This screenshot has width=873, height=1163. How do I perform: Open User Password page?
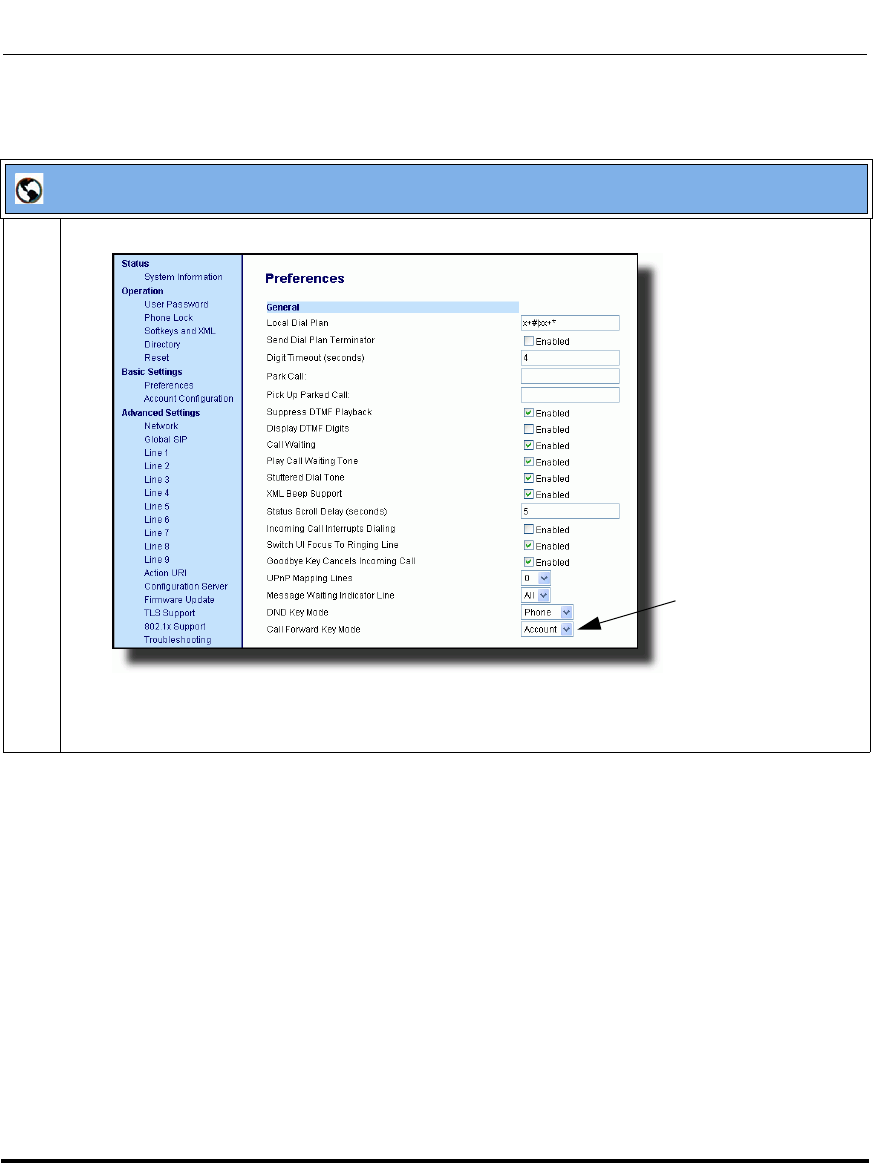tap(177, 305)
